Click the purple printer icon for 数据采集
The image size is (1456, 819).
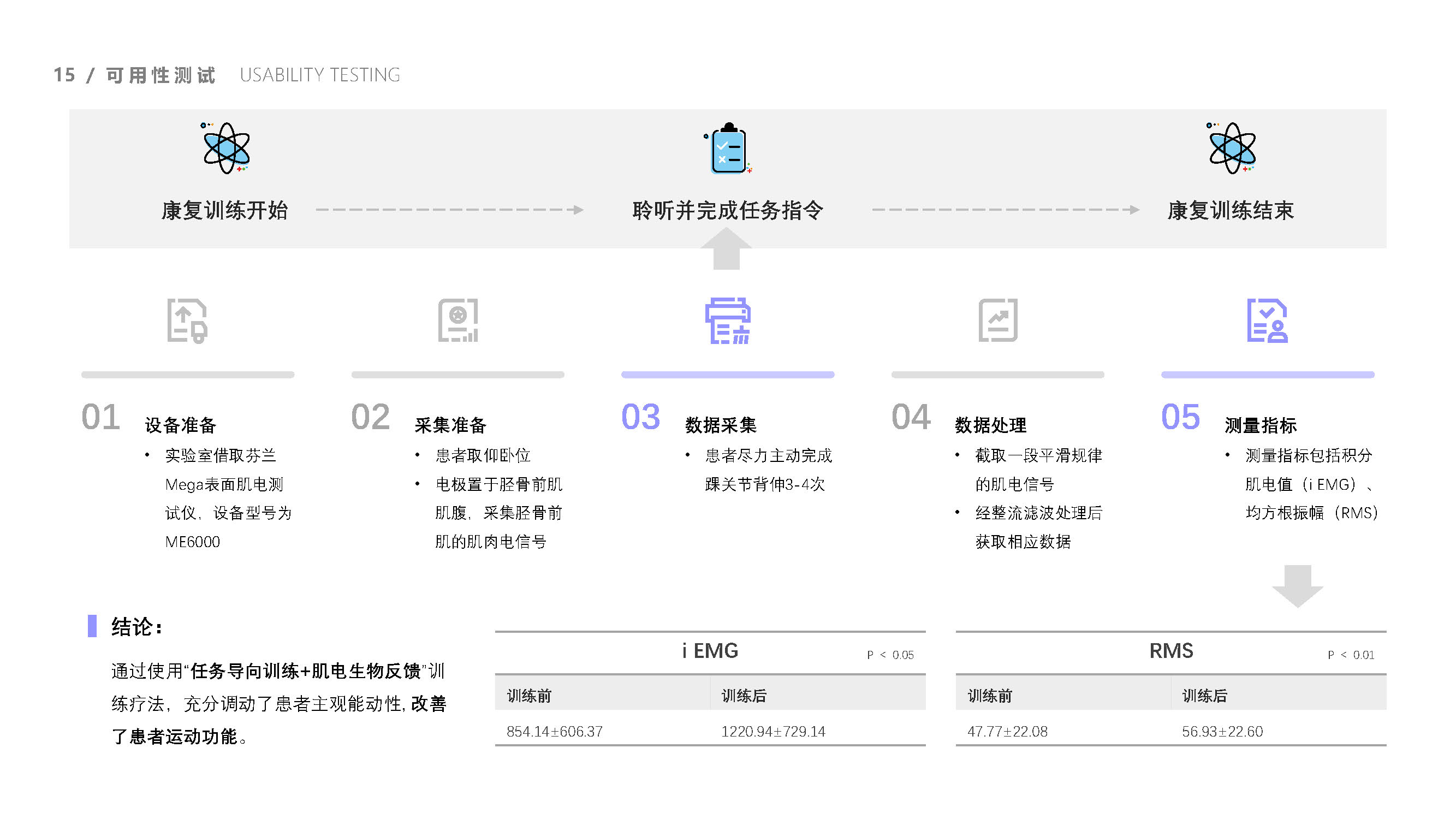tap(727, 321)
